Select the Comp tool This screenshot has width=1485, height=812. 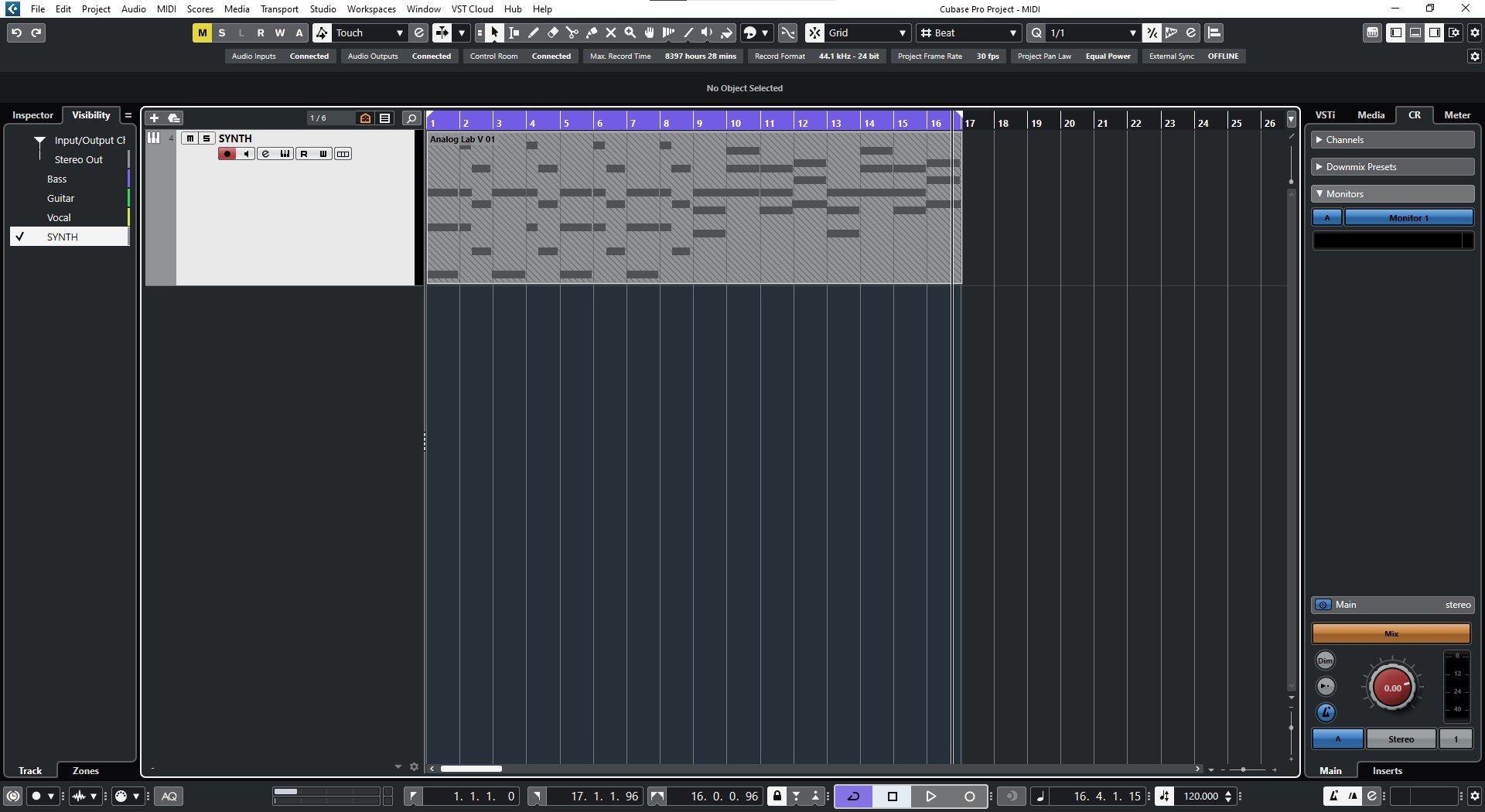point(669,32)
